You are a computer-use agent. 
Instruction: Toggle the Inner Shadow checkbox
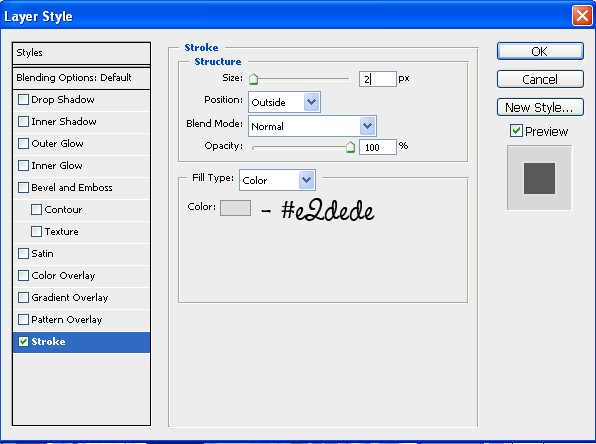(23, 122)
